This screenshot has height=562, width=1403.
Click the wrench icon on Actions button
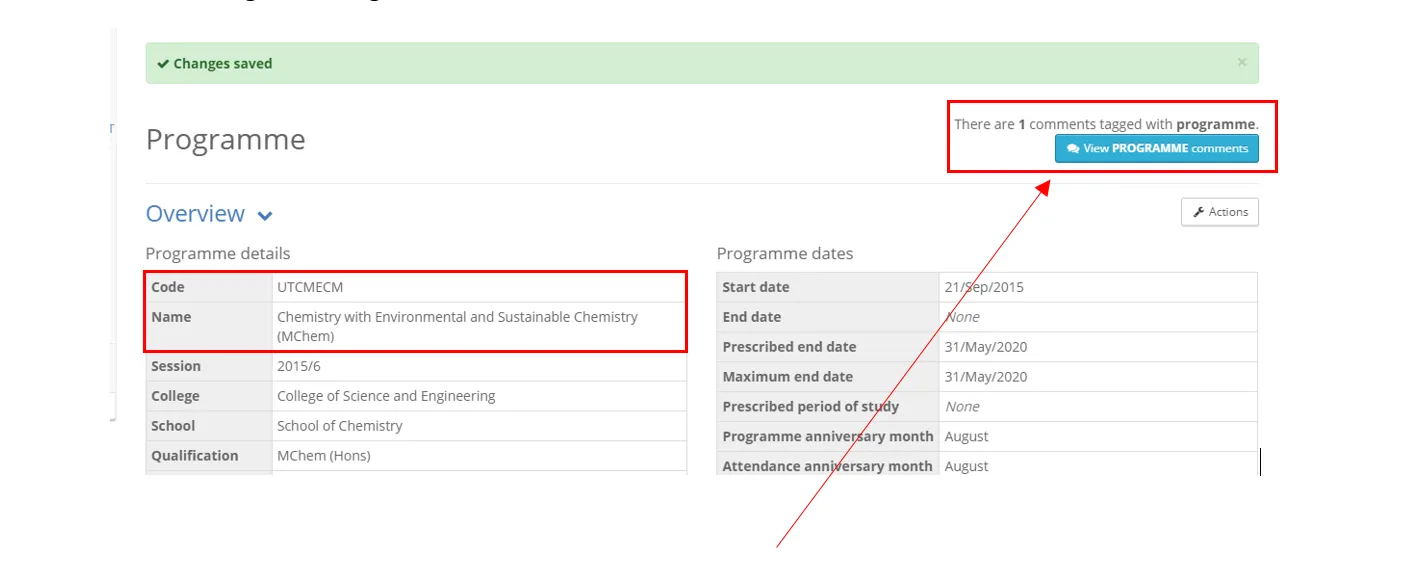click(1198, 212)
